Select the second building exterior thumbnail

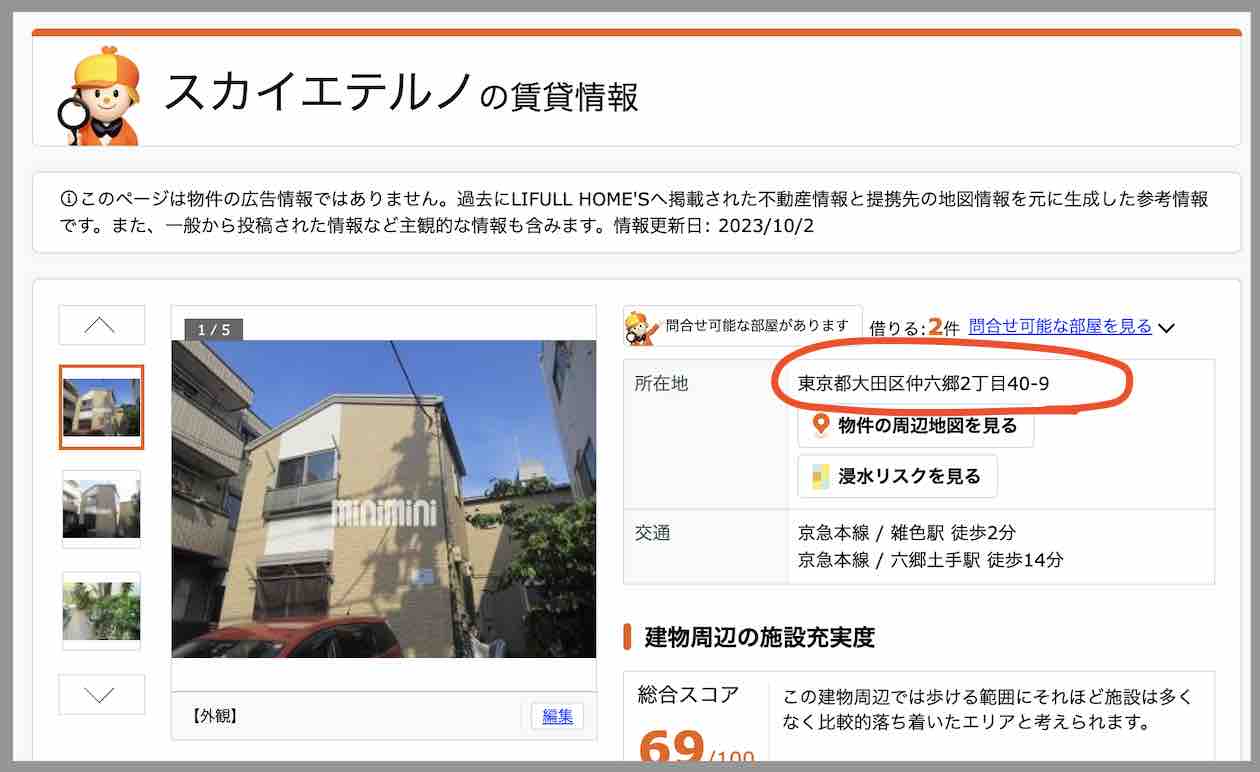pyautogui.click(x=100, y=508)
